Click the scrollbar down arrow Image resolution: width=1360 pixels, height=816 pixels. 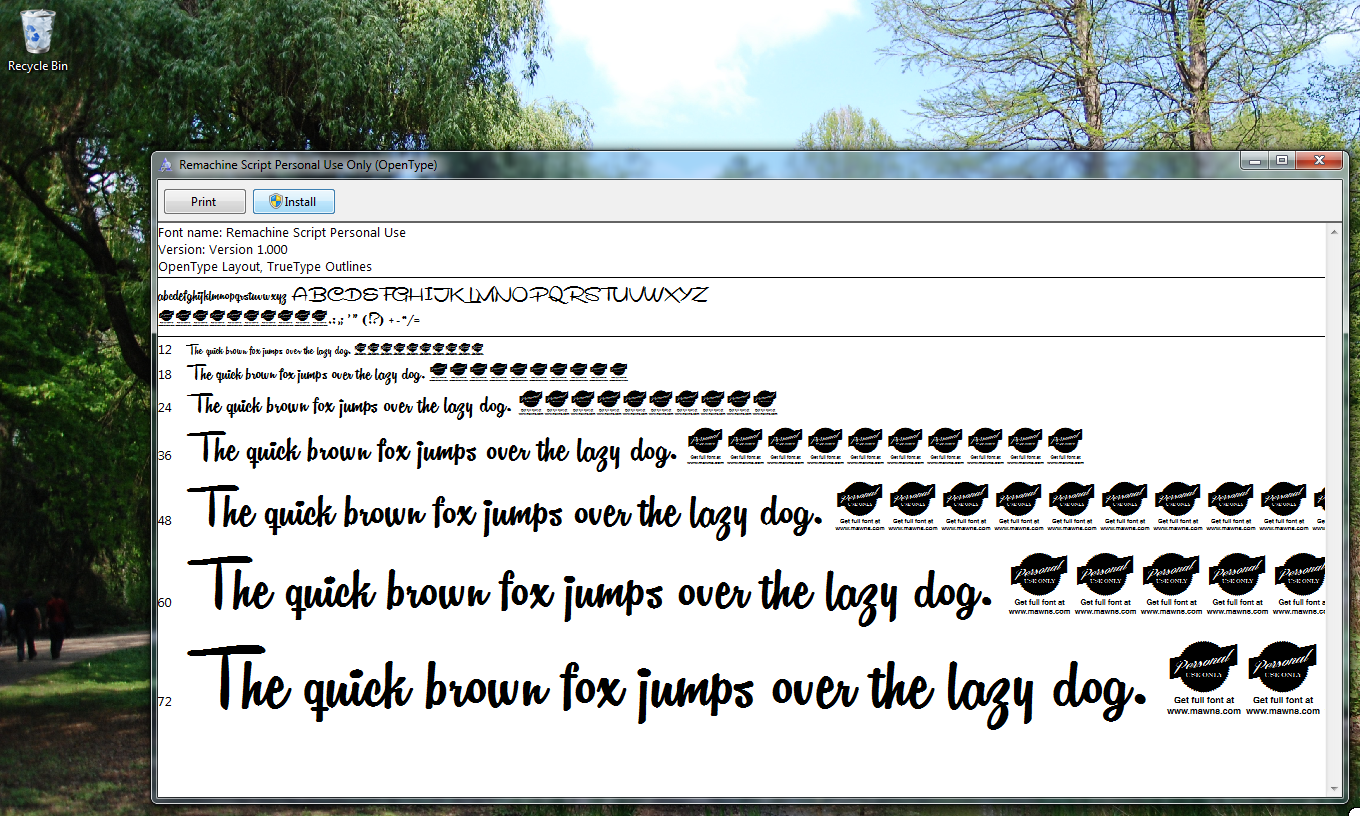[x=1333, y=789]
